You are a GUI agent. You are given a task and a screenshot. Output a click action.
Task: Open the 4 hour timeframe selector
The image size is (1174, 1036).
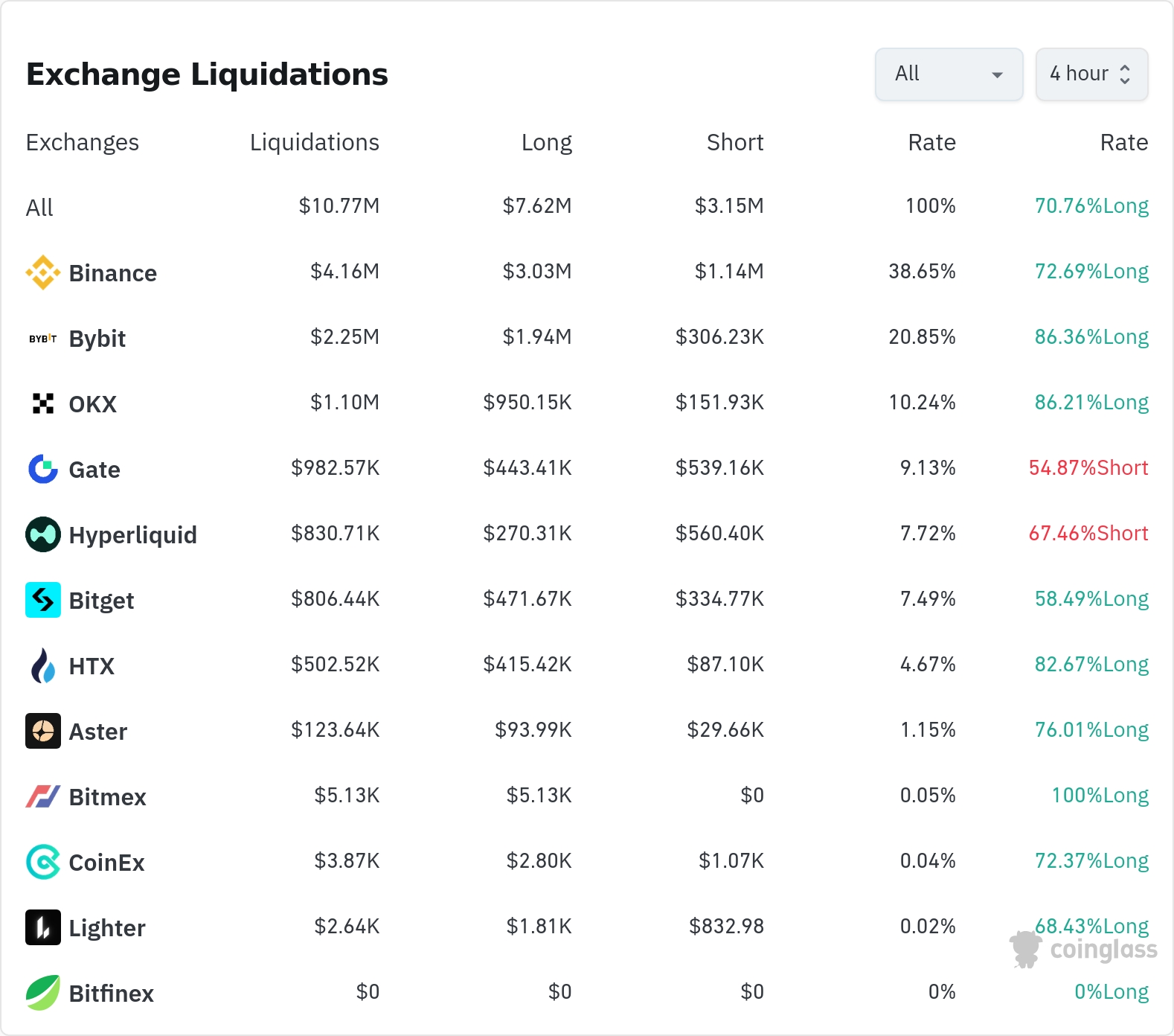click(x=1091, y=74)
